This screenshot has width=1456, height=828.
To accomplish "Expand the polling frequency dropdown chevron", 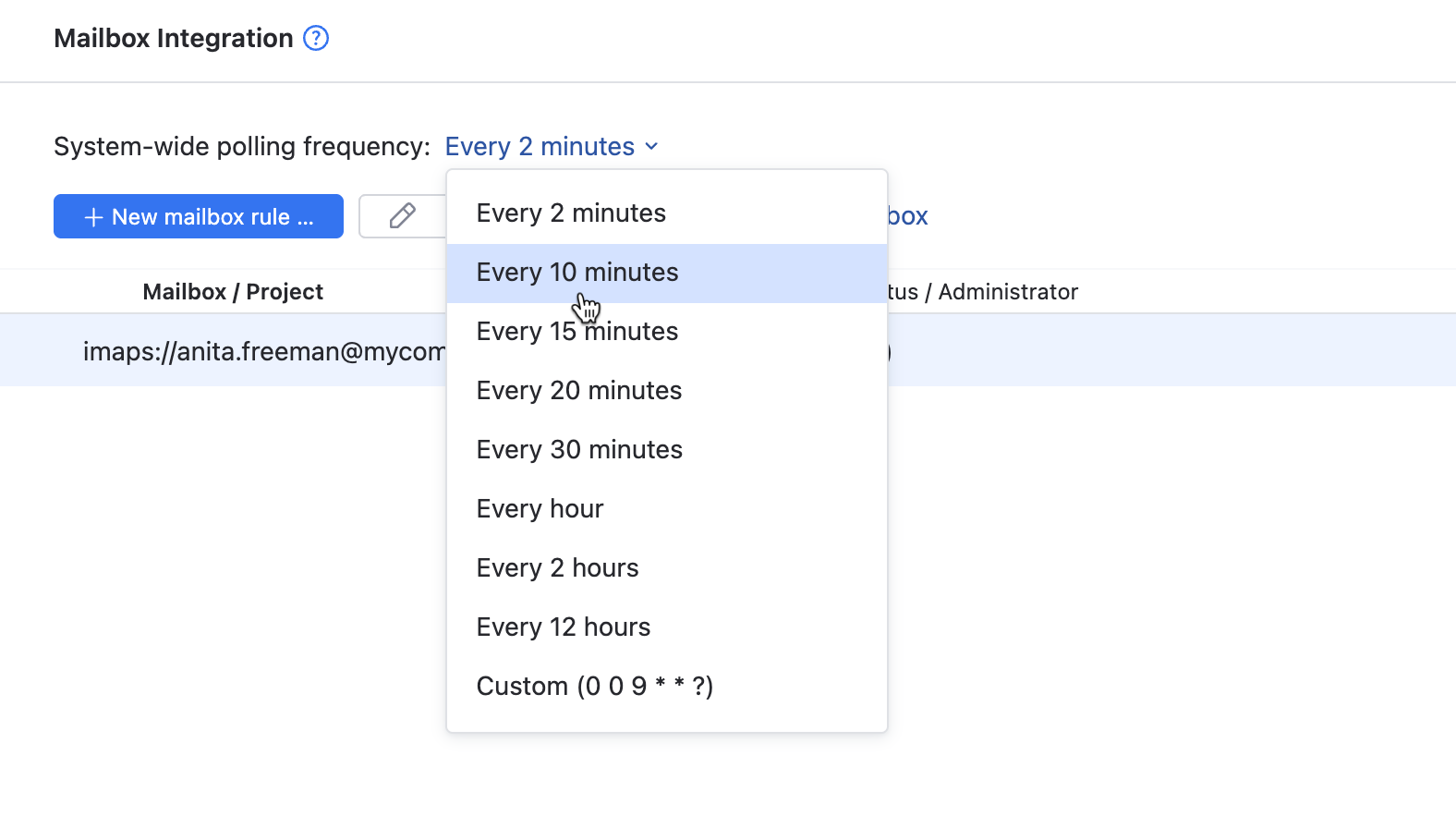I will 651,146.
